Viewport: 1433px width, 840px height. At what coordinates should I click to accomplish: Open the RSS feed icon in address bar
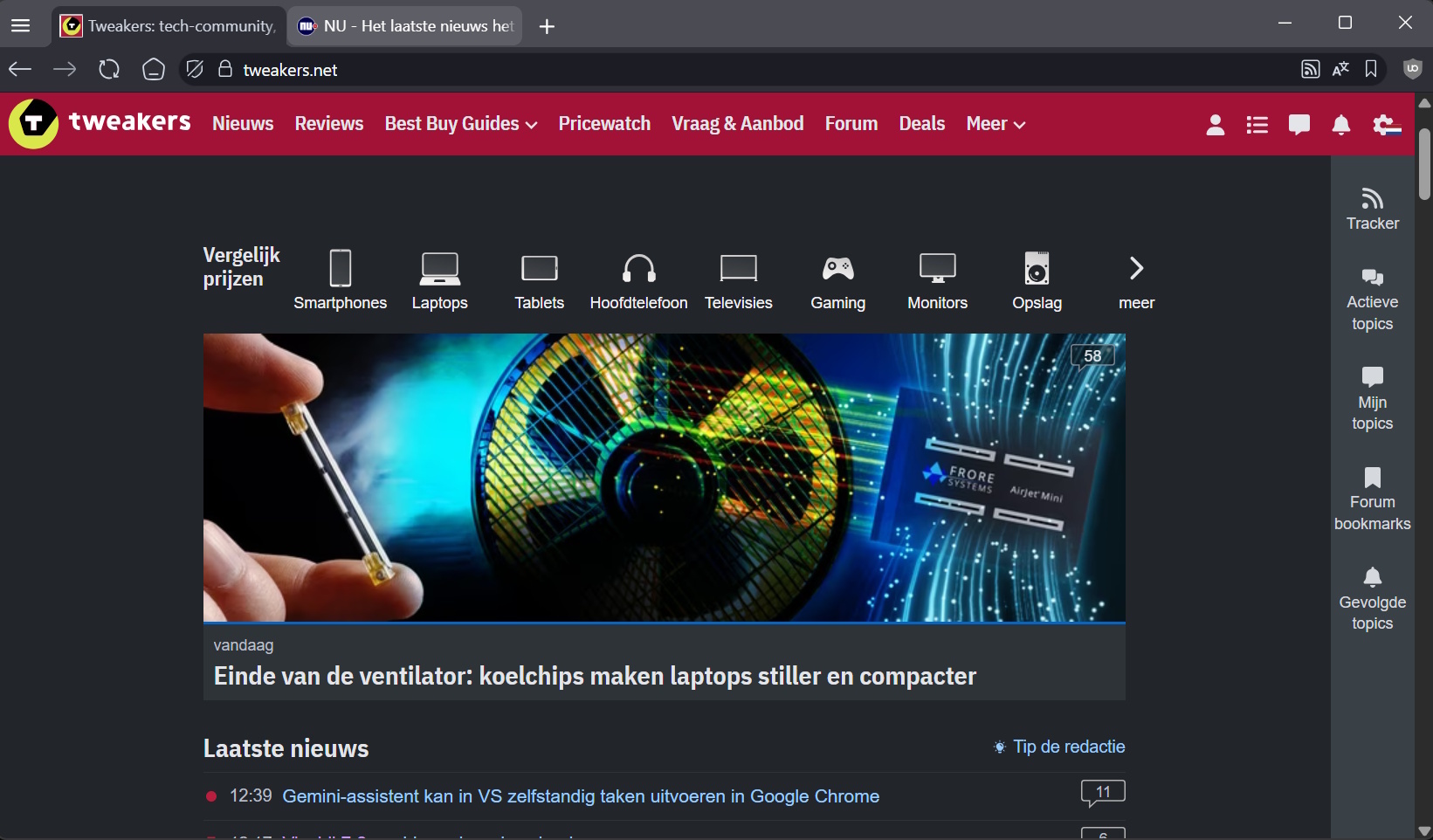[1310, 70]
